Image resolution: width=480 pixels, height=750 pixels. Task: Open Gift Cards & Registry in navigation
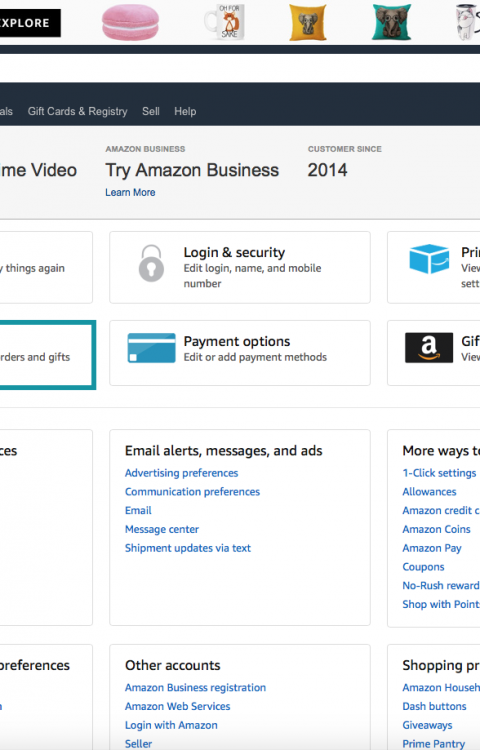77,111
